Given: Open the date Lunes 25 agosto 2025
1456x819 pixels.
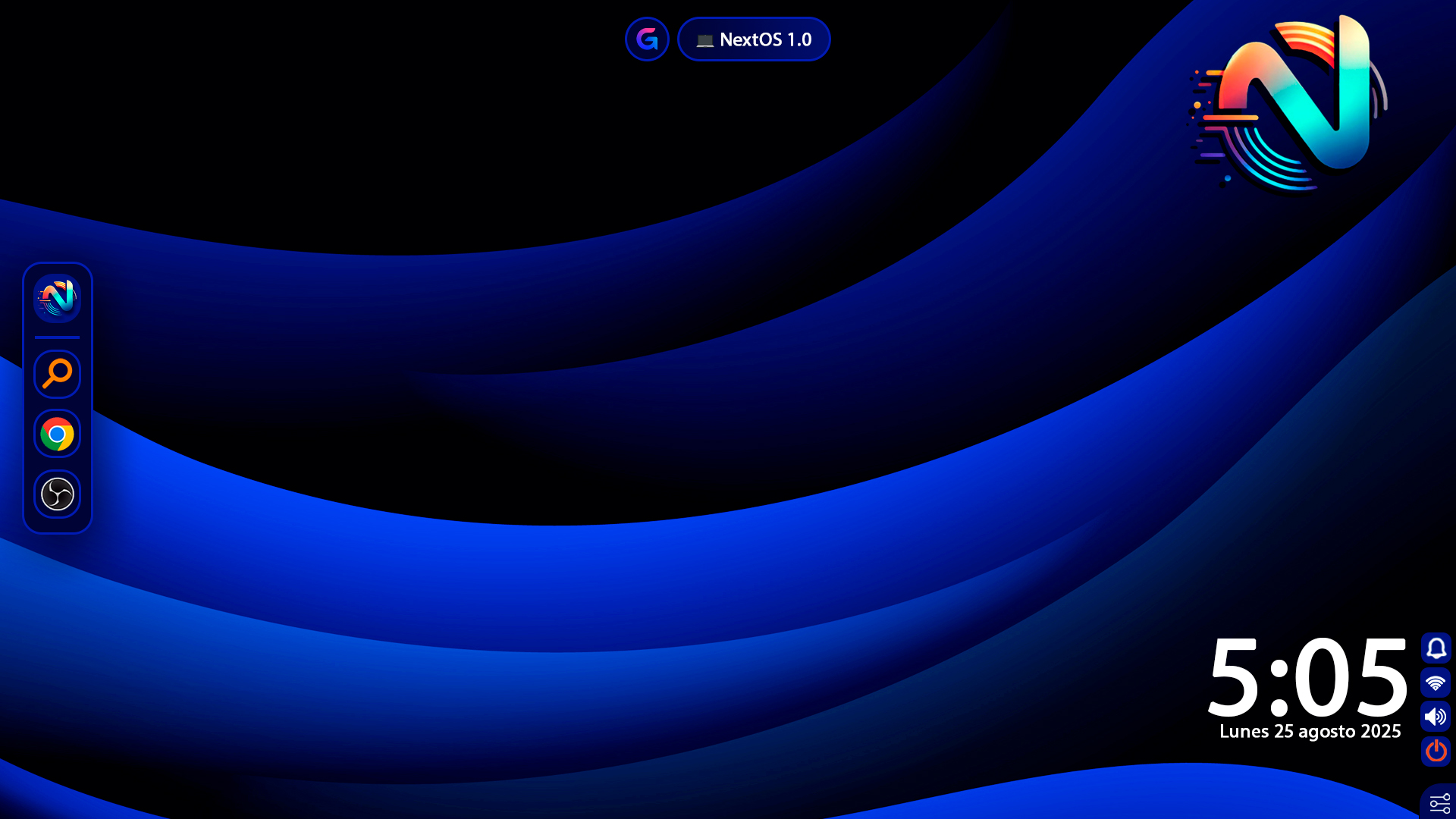Looking at the screenshot, I should pos(1310,732).
